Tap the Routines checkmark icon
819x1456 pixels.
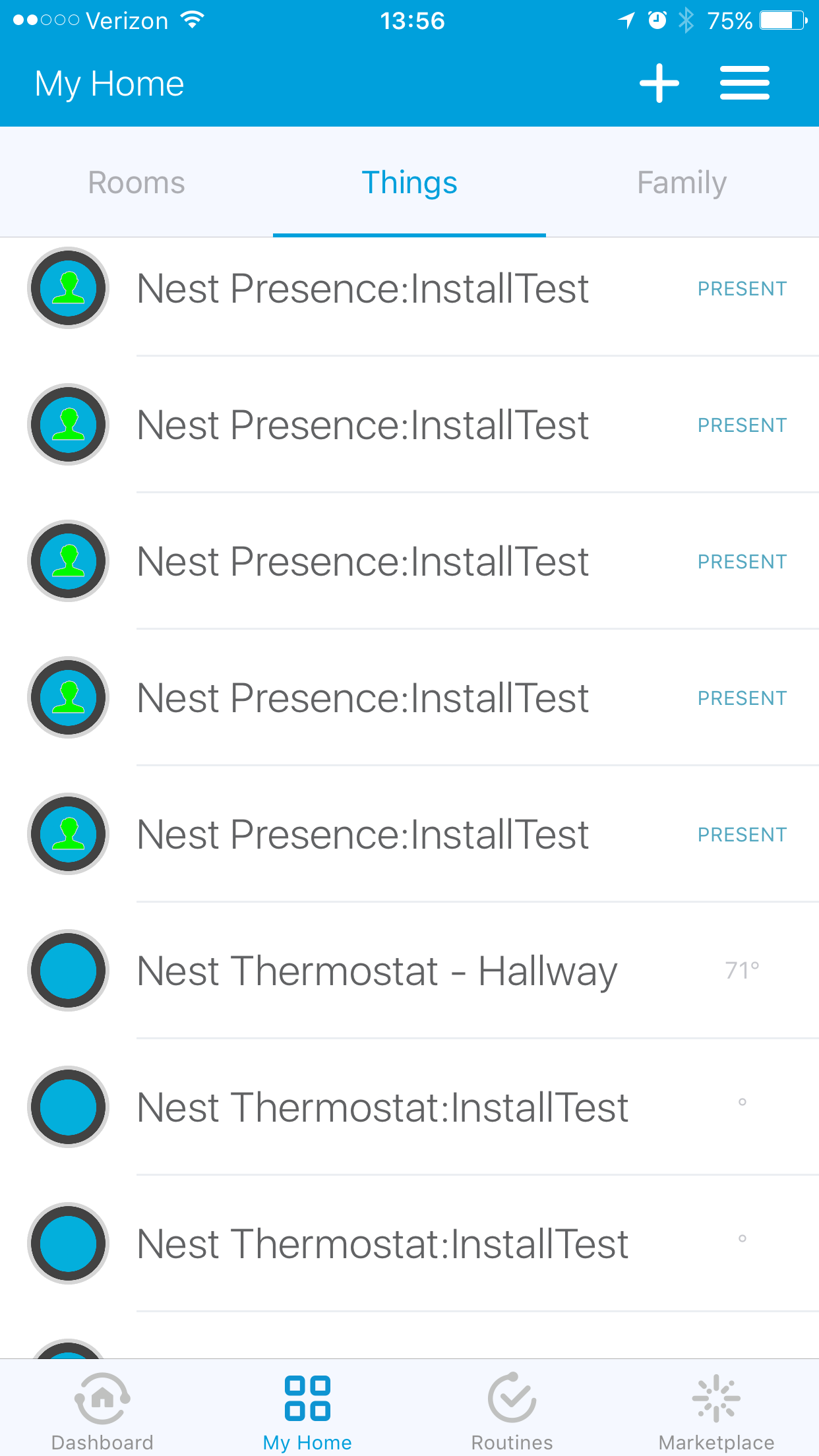(512, 1397)
